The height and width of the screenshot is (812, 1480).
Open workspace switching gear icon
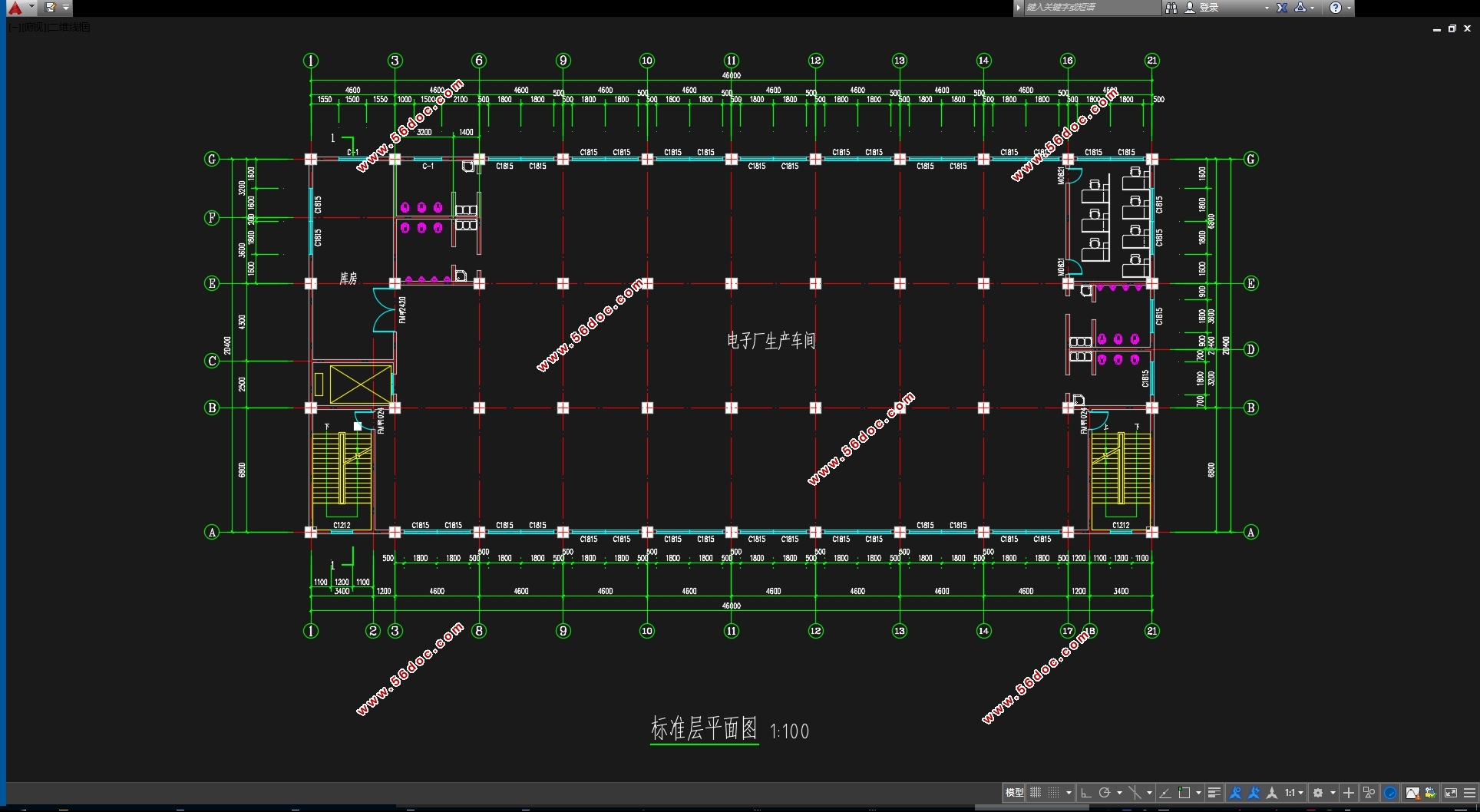pyautogui.click(x=1318, y=793)
